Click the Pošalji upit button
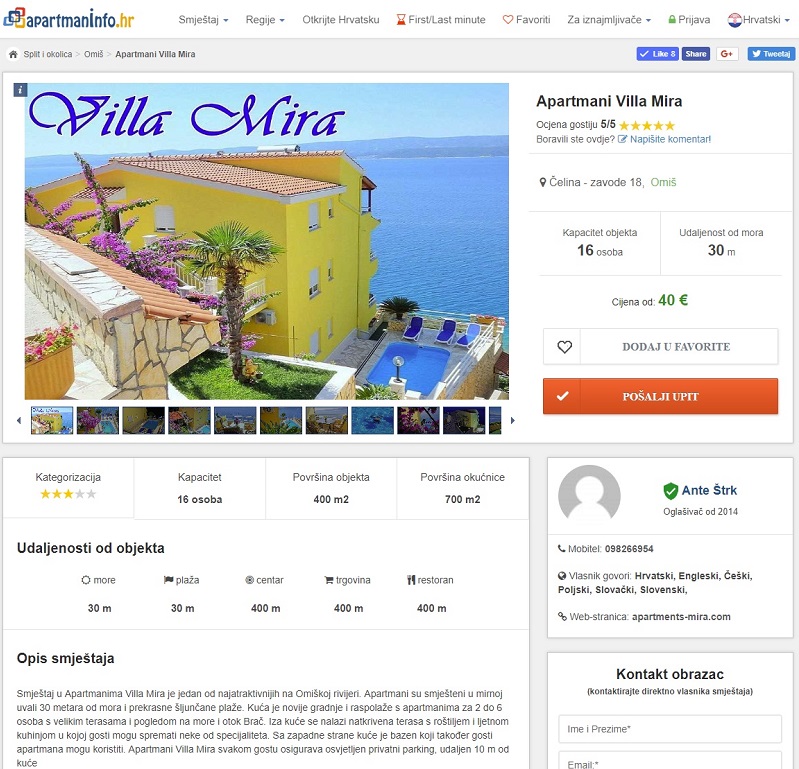The image size is (799, 769). click(660, 396)
